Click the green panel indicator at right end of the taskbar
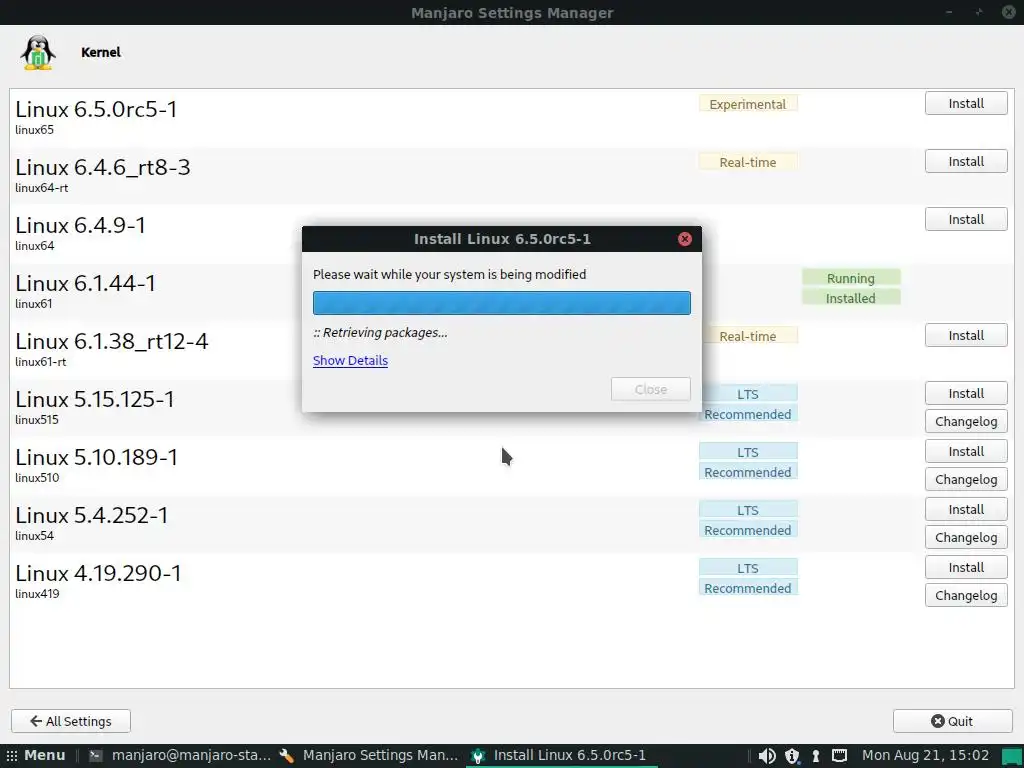 click(1012, 756)
